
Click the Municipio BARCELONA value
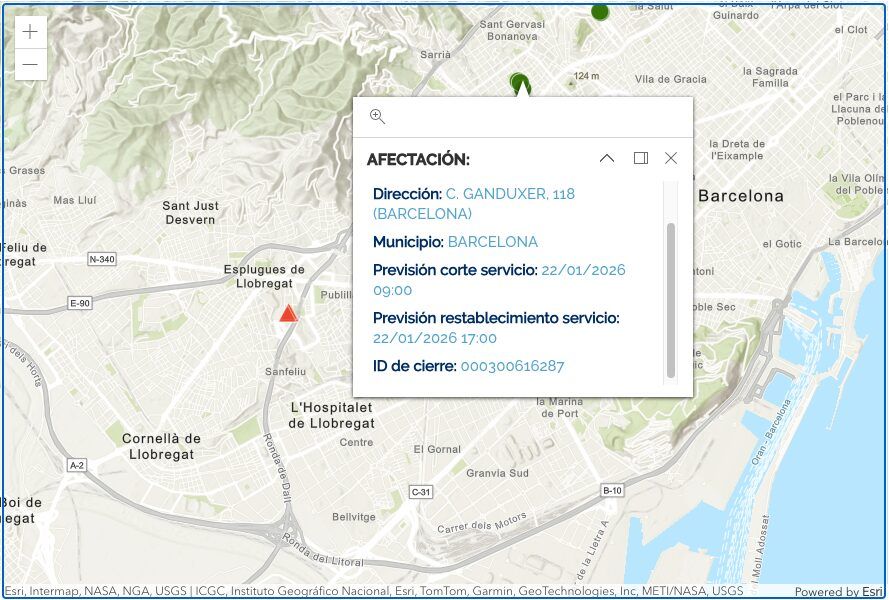[492, 242]
